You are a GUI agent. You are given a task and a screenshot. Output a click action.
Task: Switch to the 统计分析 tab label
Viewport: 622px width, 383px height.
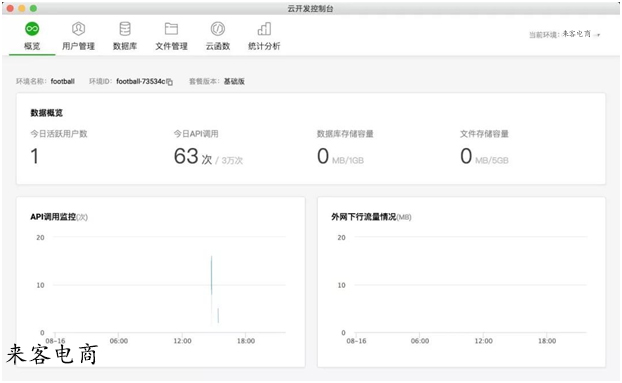pos(264,46)
